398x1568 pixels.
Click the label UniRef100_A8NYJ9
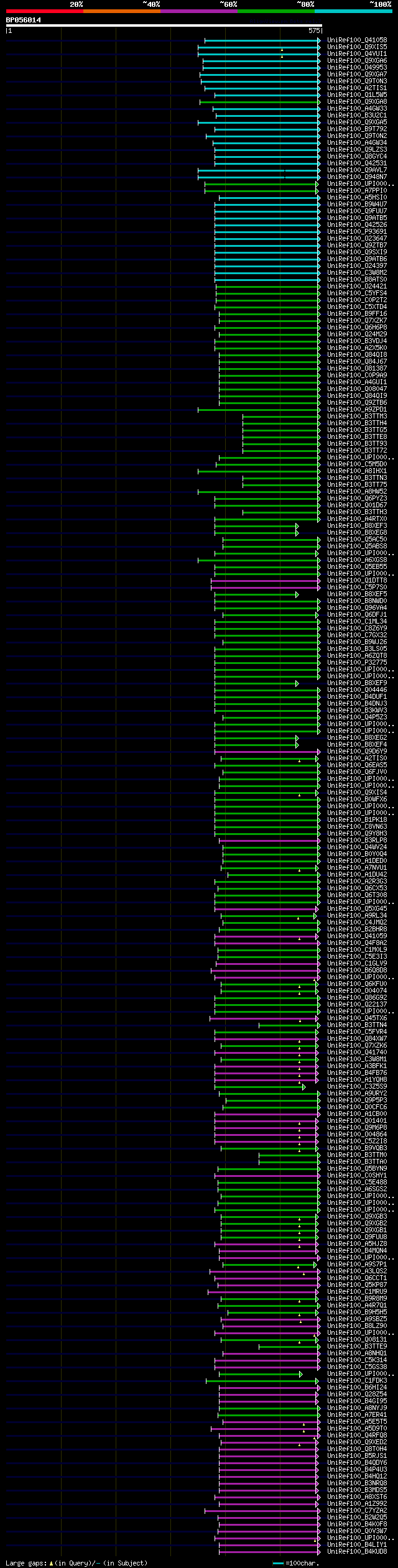[x=357, y=1408]
